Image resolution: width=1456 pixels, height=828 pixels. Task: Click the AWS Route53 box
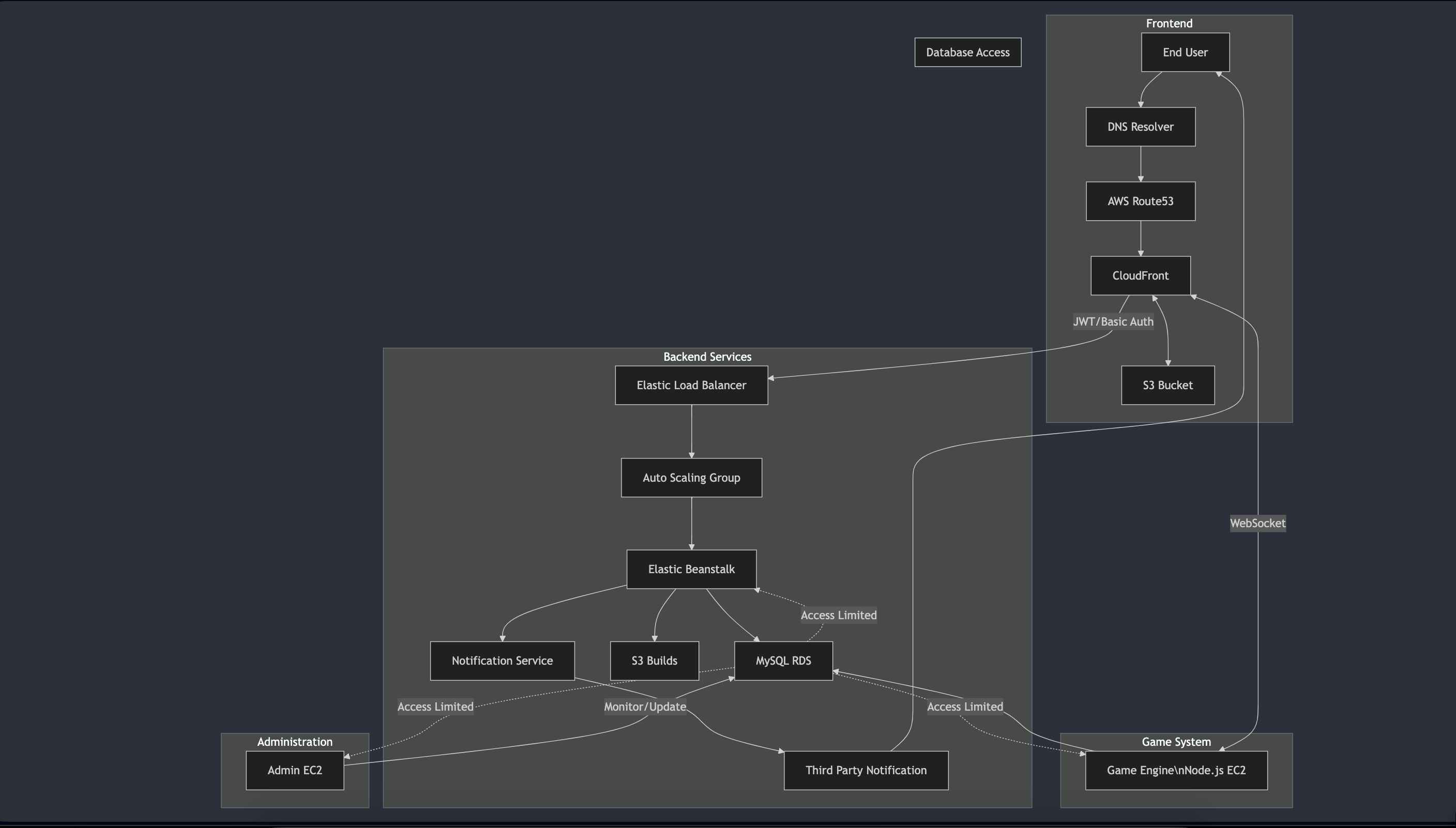coord(1140,201)
